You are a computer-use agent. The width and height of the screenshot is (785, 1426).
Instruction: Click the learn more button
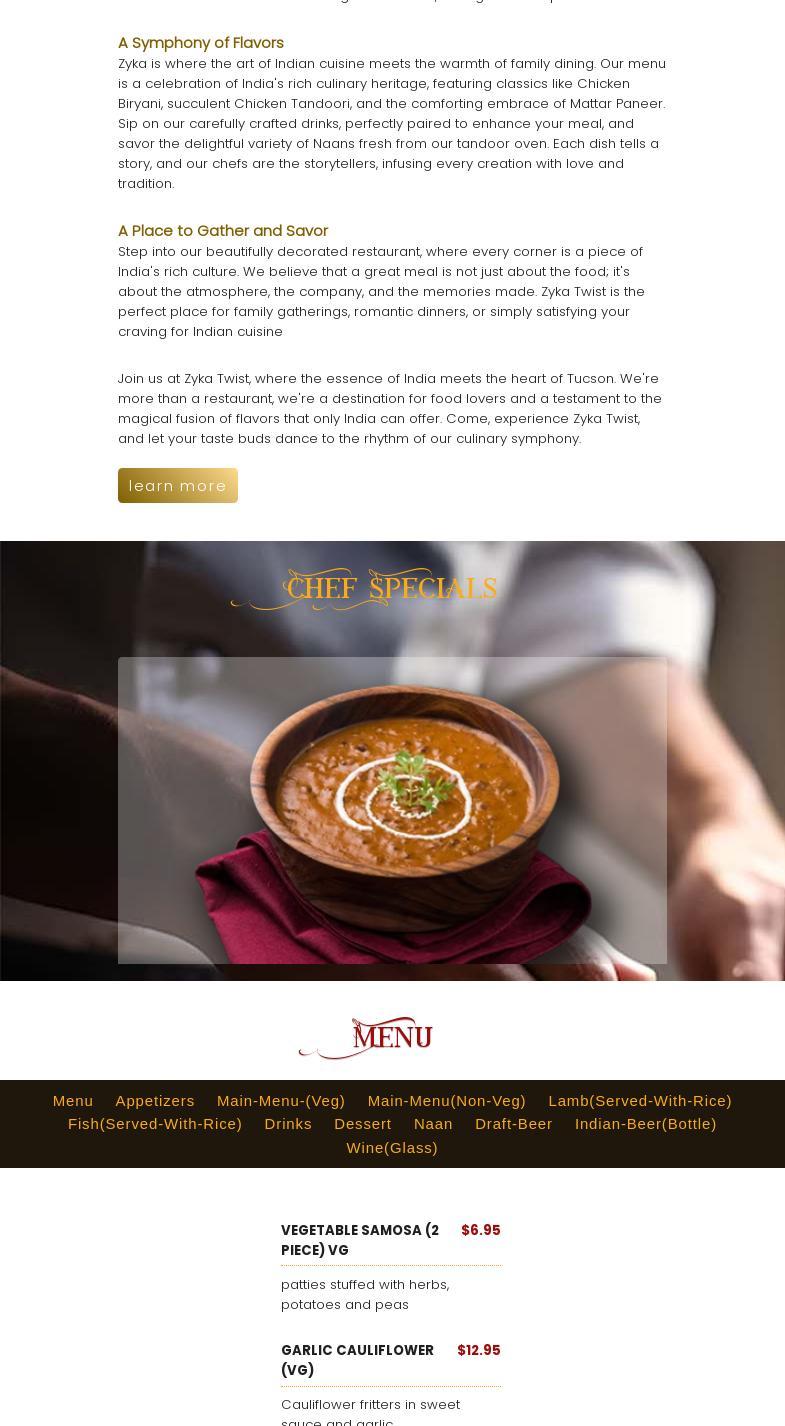point(178,485)
